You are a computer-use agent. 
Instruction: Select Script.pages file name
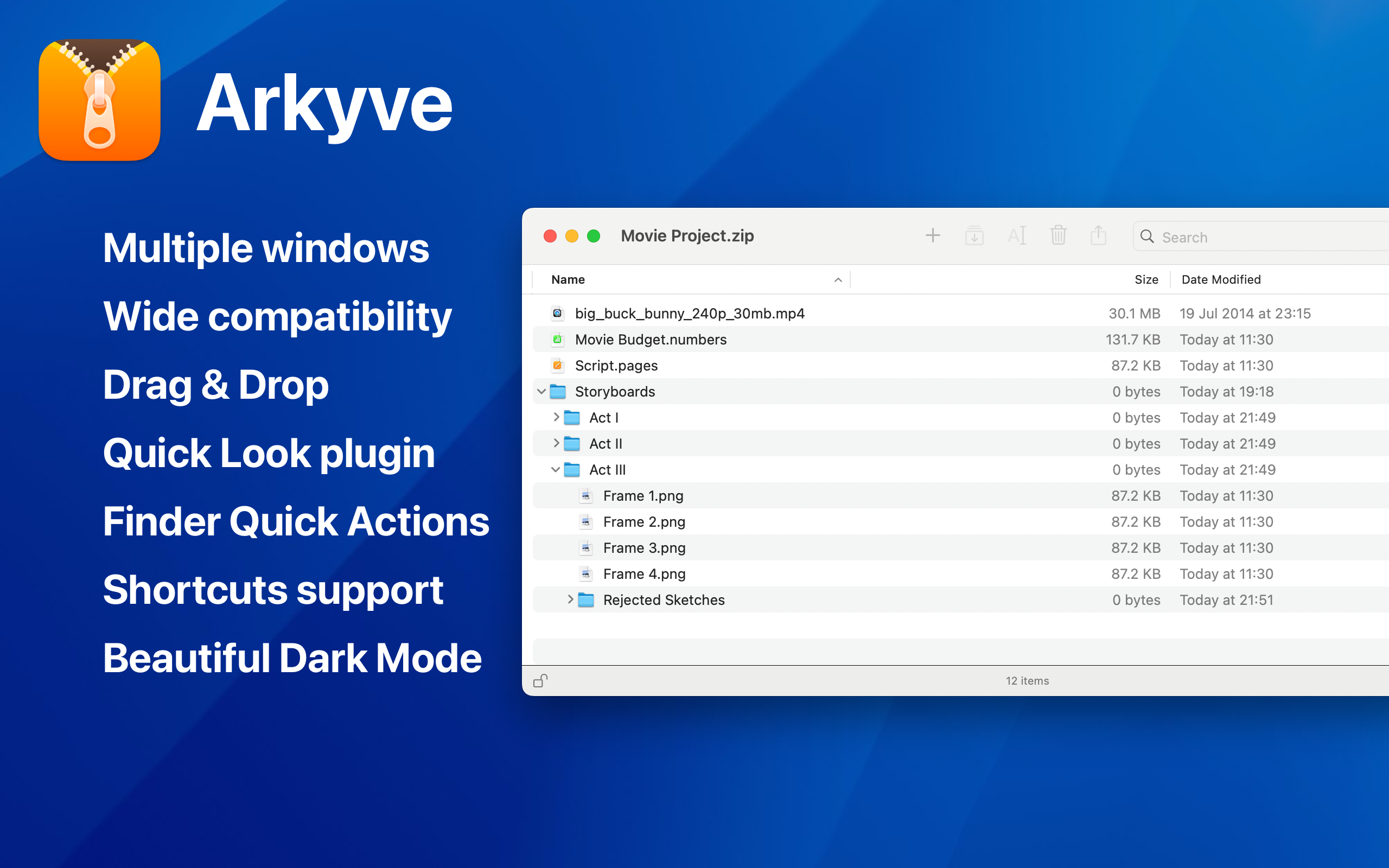click(x=616, y=366)
